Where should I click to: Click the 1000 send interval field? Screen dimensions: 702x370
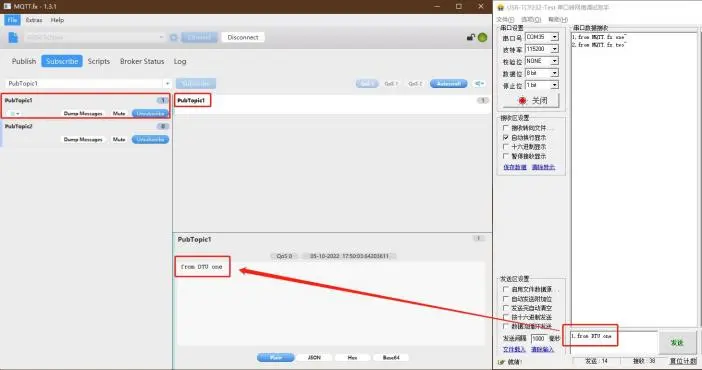(539, 339)
